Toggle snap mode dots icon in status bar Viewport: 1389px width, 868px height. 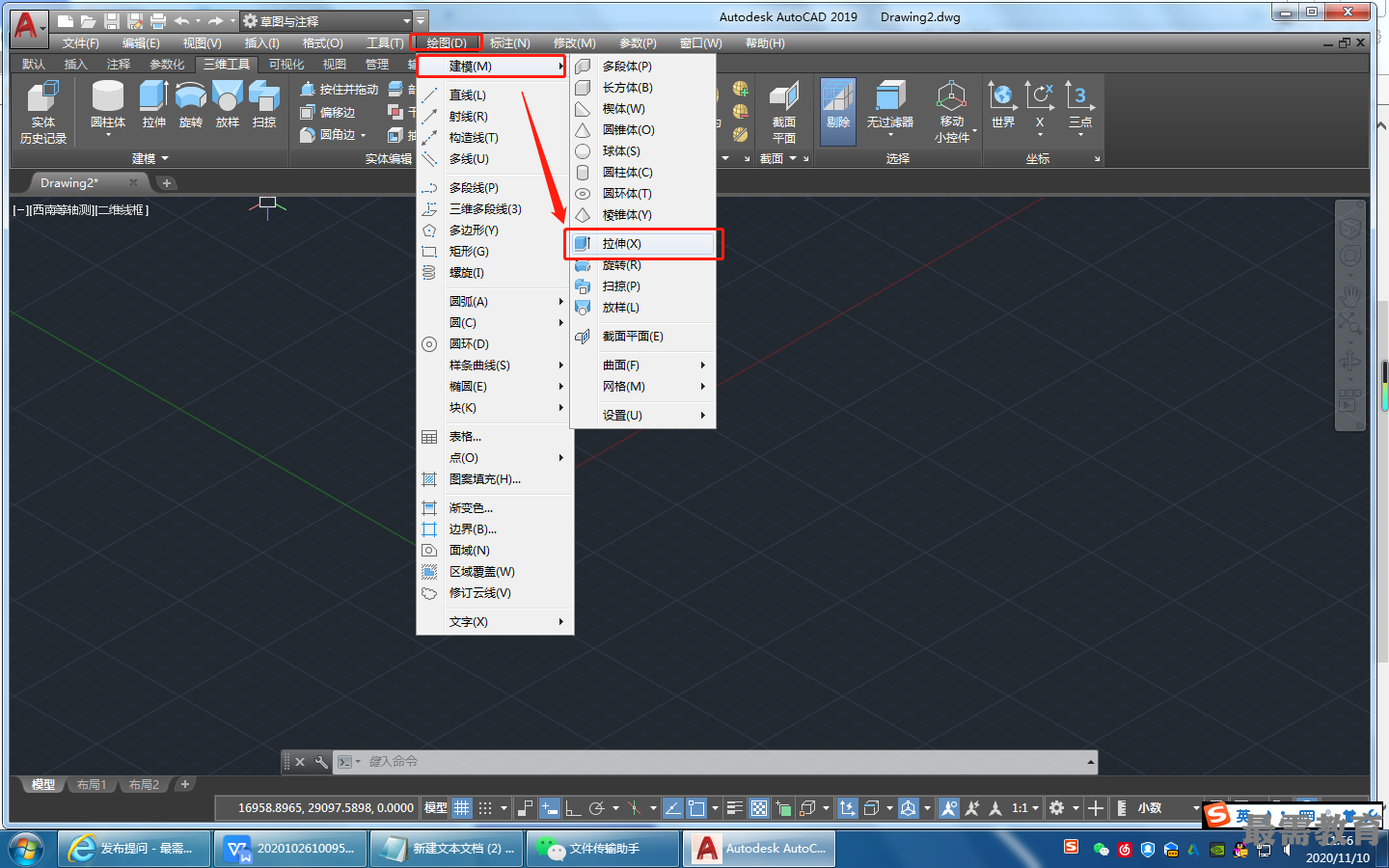click(485, 808)
